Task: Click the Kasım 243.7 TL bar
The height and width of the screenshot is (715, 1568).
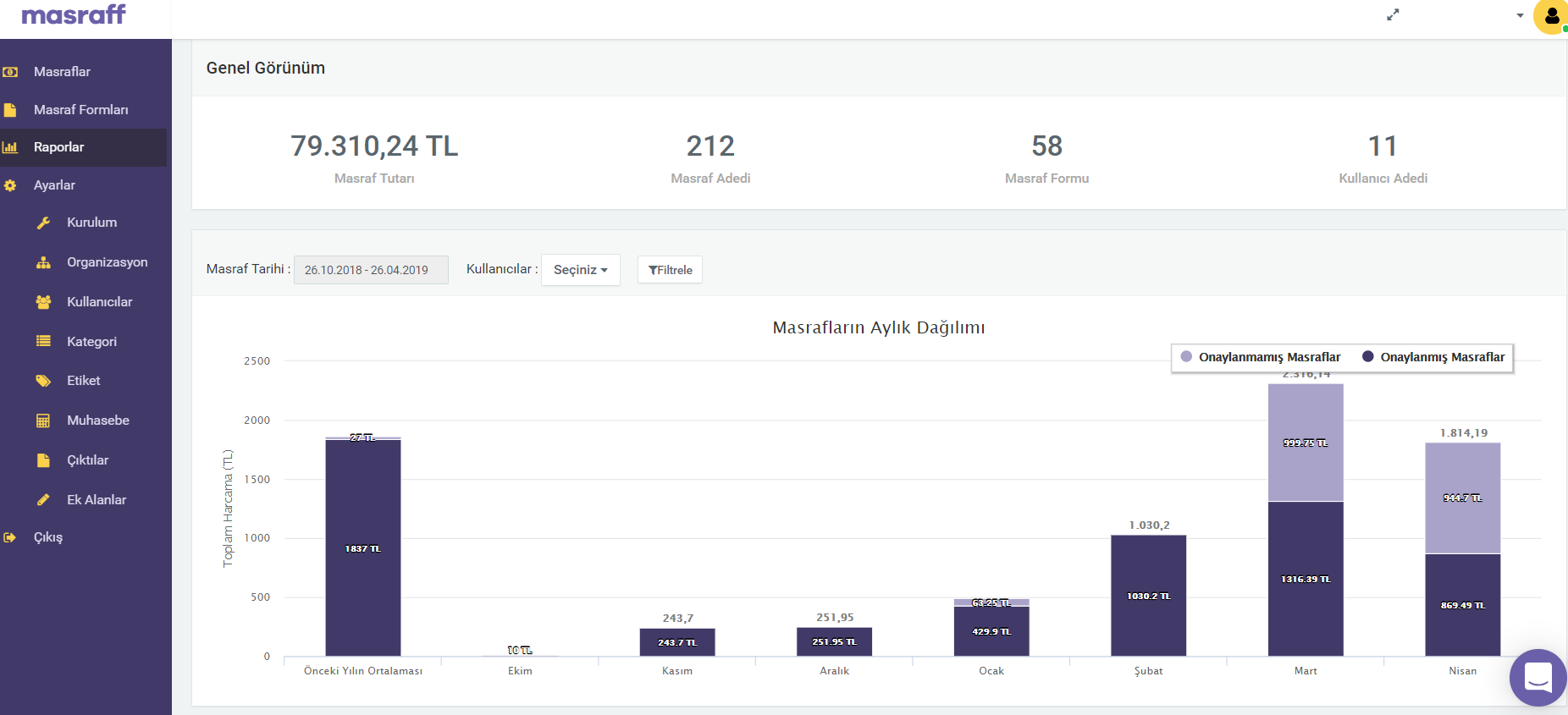Action: click(x=677, y=642)
